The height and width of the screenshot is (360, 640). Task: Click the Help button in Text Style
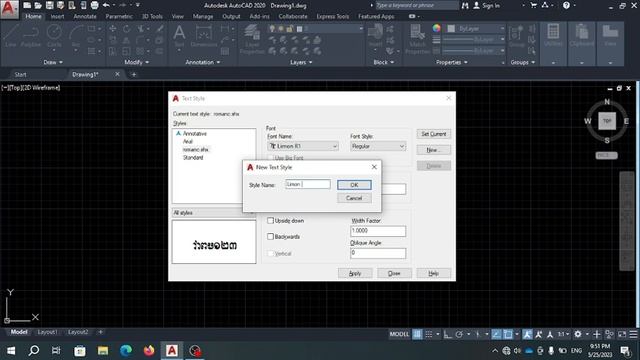[433, 273]
